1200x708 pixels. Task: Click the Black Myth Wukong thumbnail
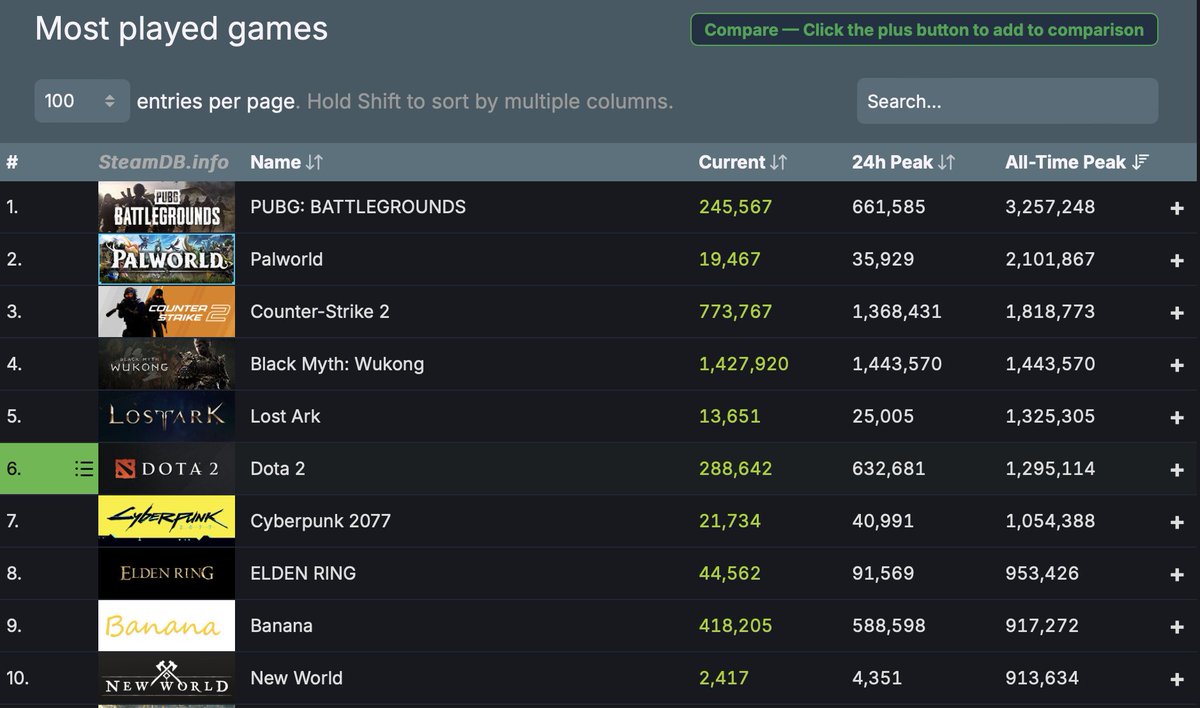coord(167,364)
